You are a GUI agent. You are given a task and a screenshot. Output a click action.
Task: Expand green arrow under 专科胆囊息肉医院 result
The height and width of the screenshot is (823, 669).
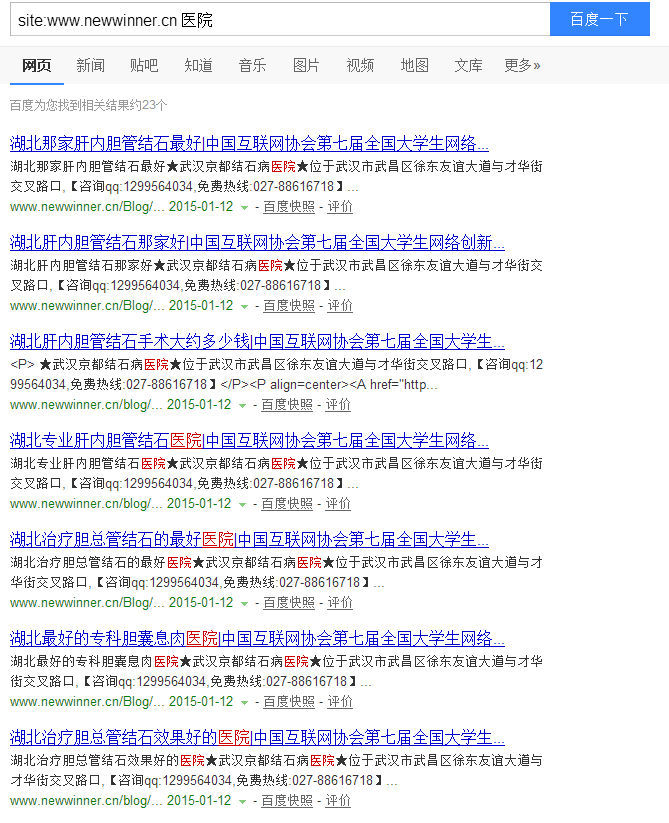click(244, 703)
